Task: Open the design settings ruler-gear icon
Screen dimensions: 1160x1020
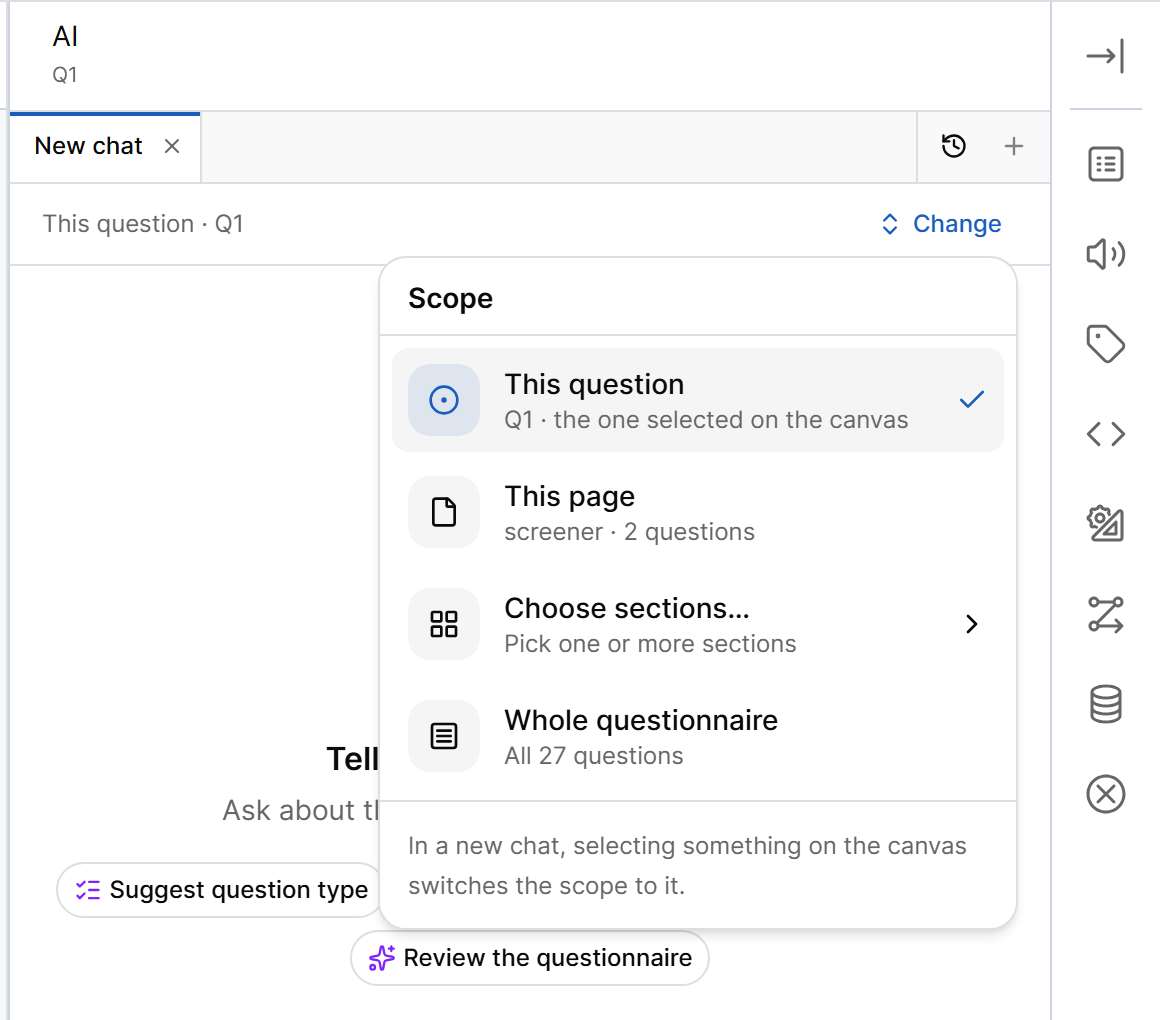Action: tap(1105, 524)
